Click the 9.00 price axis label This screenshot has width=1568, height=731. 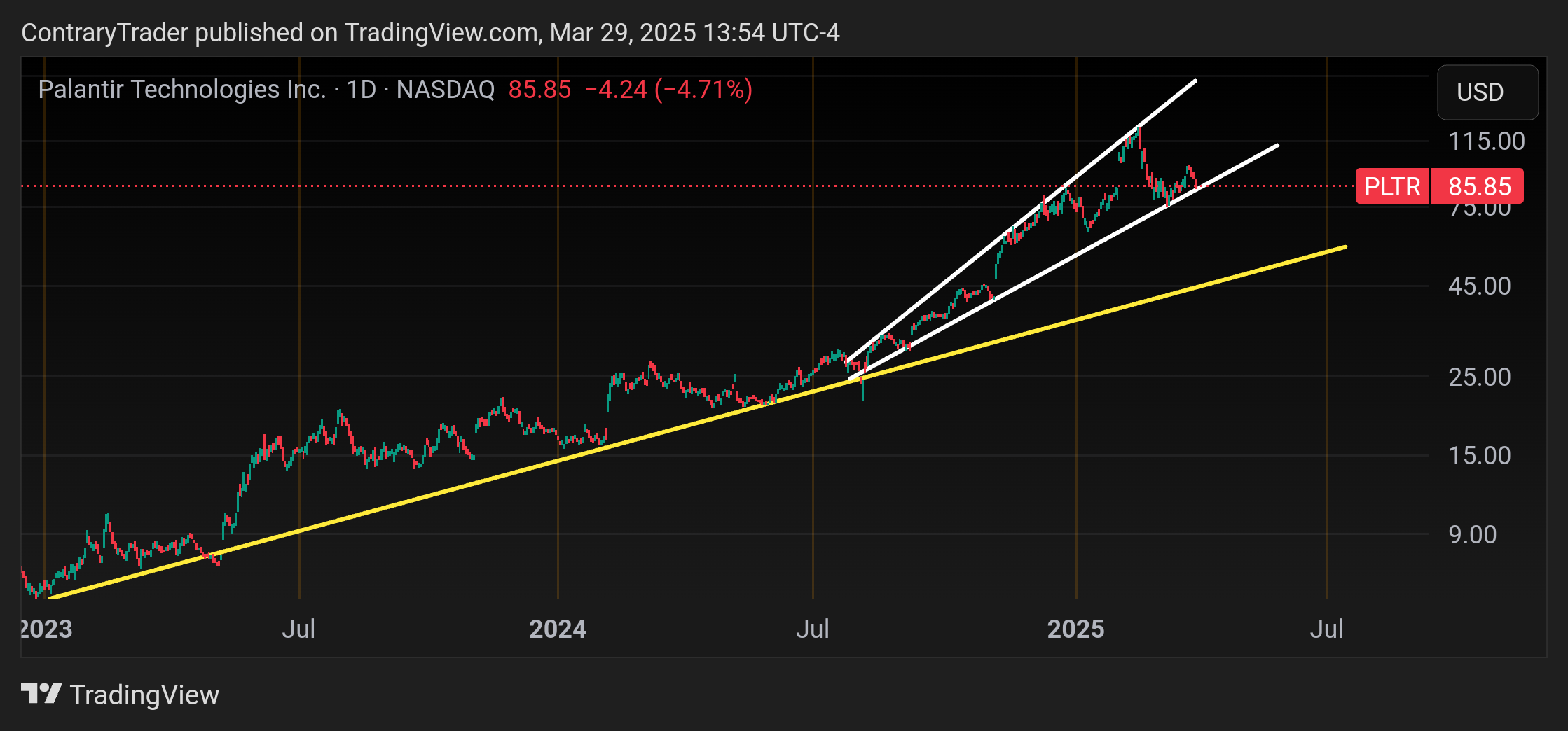click(1473, 535)
